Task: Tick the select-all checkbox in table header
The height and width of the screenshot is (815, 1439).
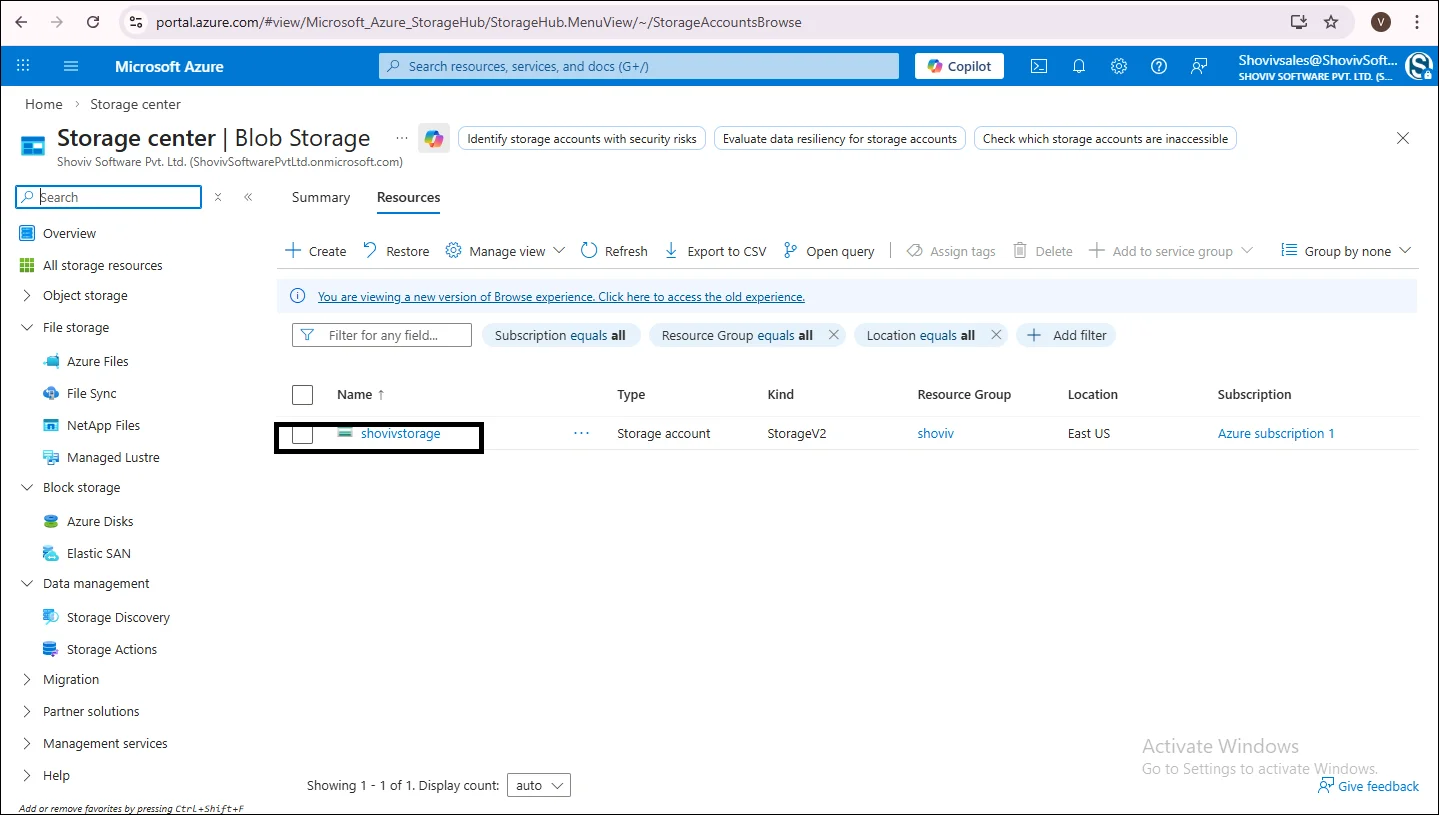Action: pos(302,394)
